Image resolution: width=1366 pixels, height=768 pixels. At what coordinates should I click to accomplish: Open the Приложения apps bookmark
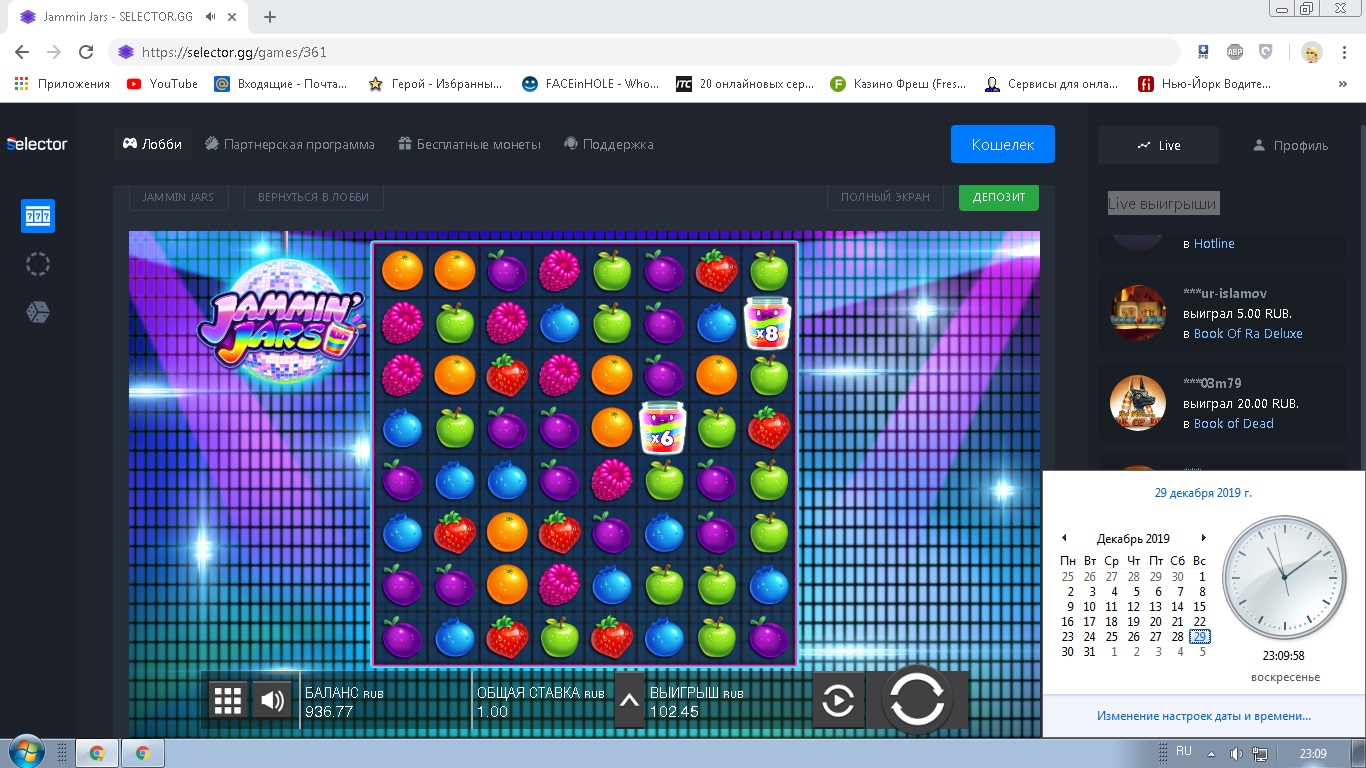[62, 84]
